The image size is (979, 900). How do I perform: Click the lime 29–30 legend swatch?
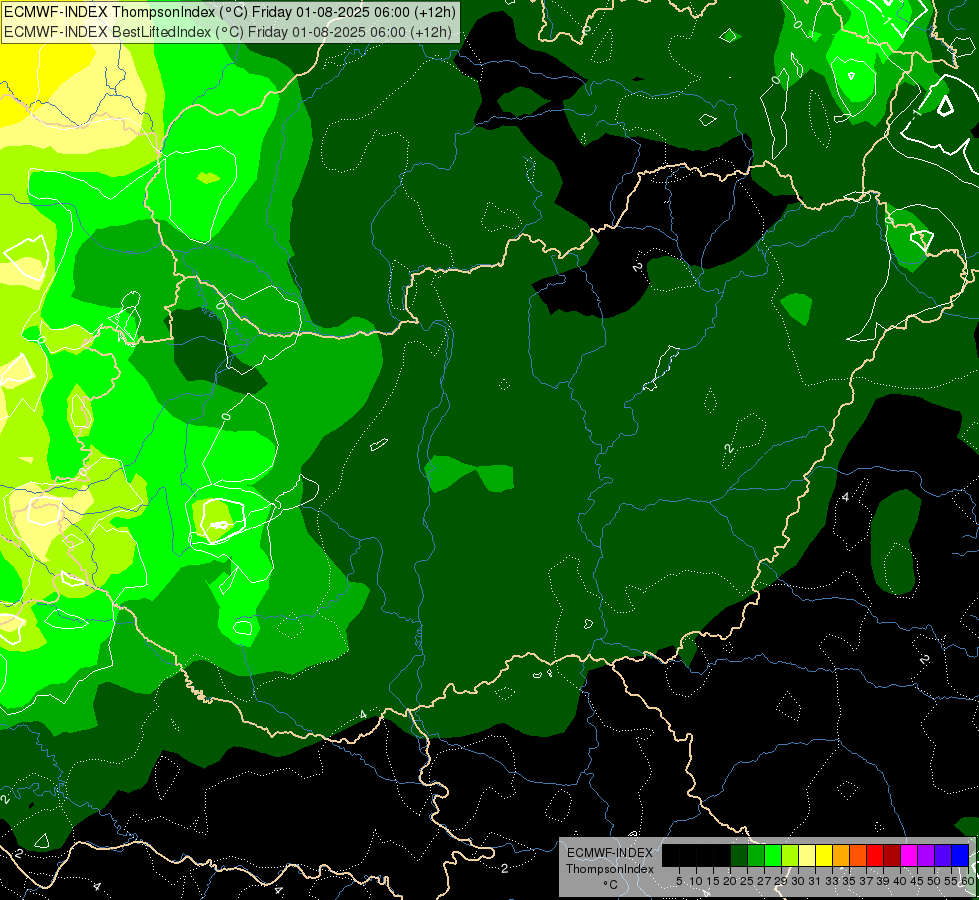pos(790,855)
